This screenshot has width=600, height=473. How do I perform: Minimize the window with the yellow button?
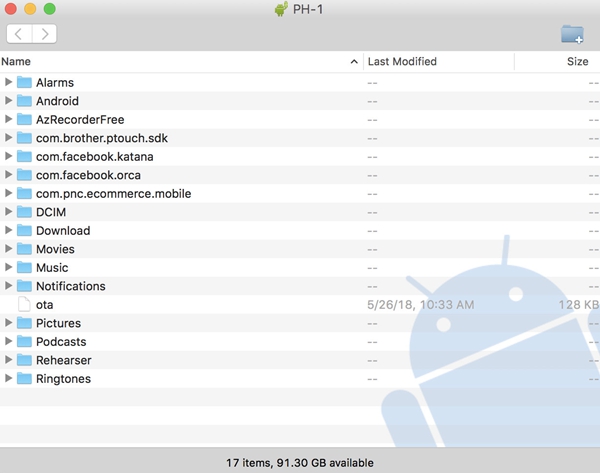pyautogui.click(x=30, y=9)
